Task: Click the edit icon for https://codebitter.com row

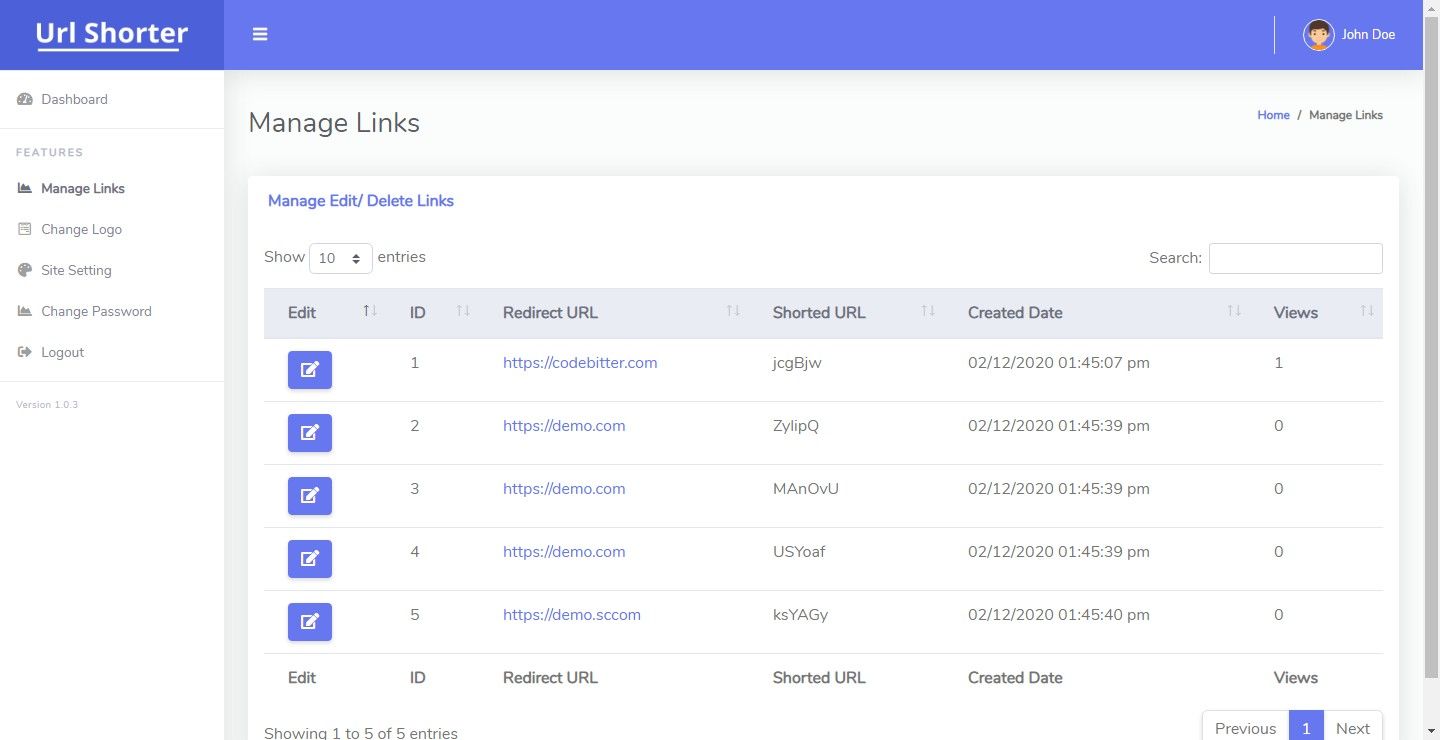Action: coord(310,370)
